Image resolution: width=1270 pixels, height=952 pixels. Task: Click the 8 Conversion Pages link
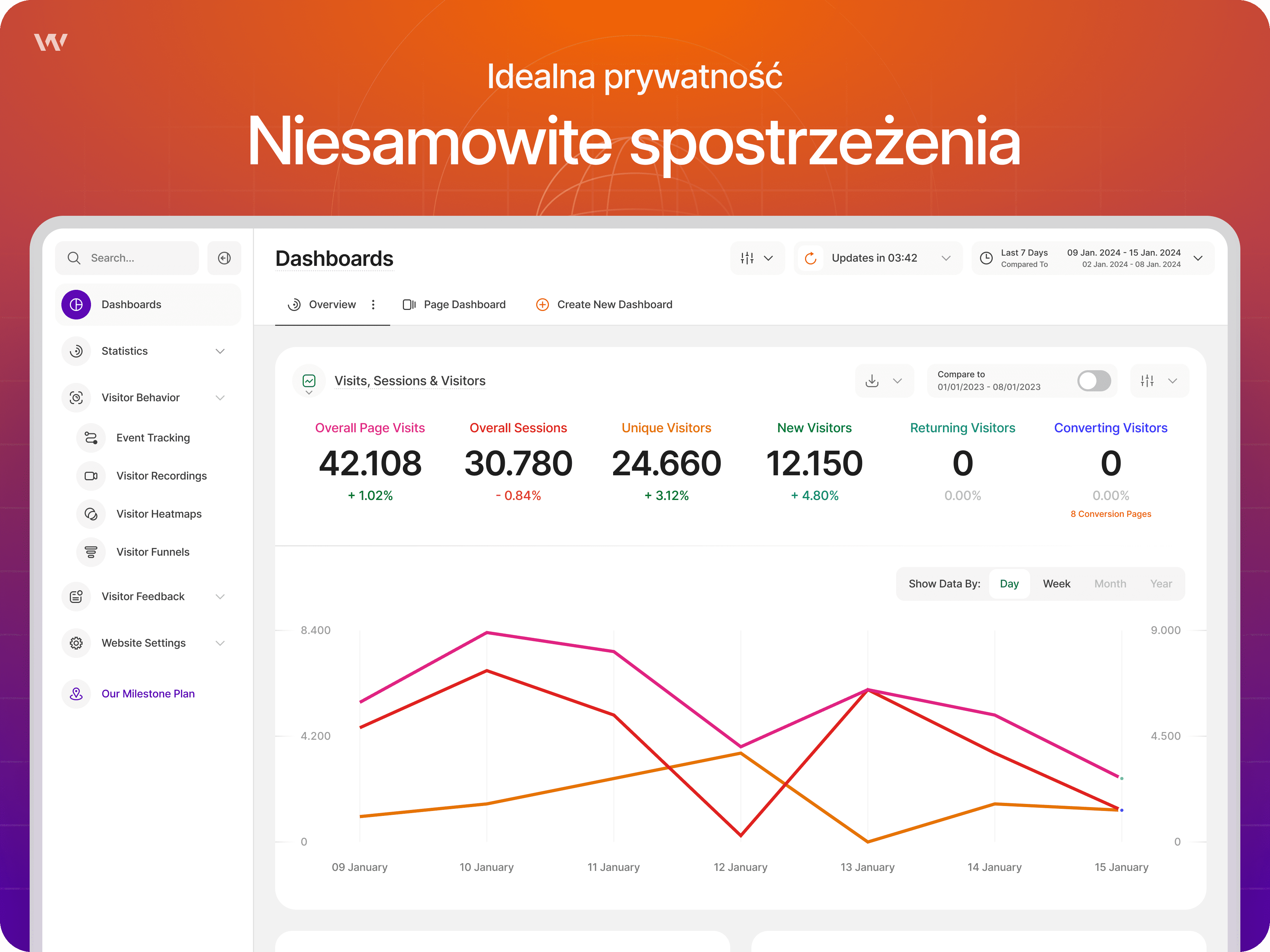[1111, 514]
